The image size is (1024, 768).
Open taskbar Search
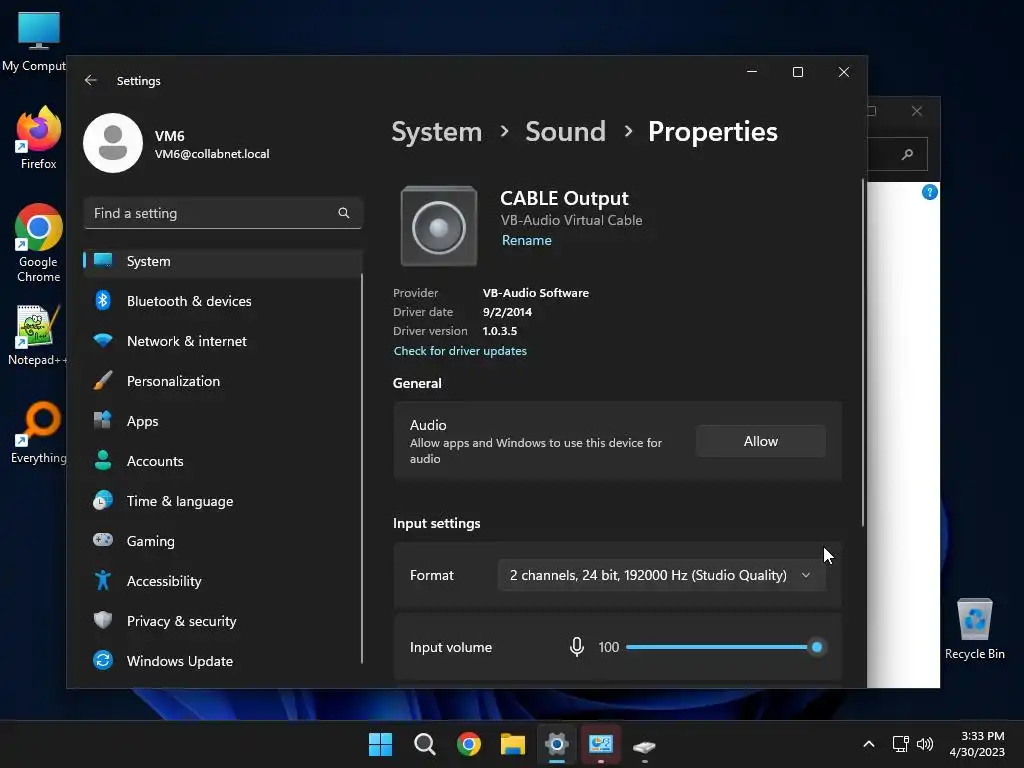pyautogui.click(x=424, y=744)
